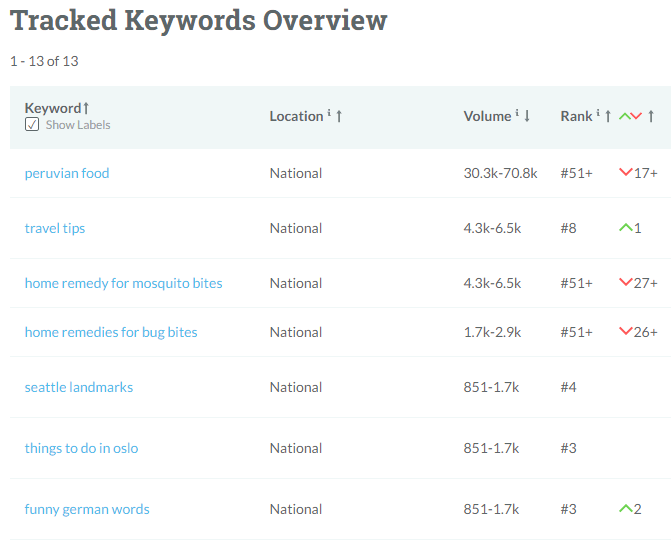Click the Volume column header label

coord(487,116)
